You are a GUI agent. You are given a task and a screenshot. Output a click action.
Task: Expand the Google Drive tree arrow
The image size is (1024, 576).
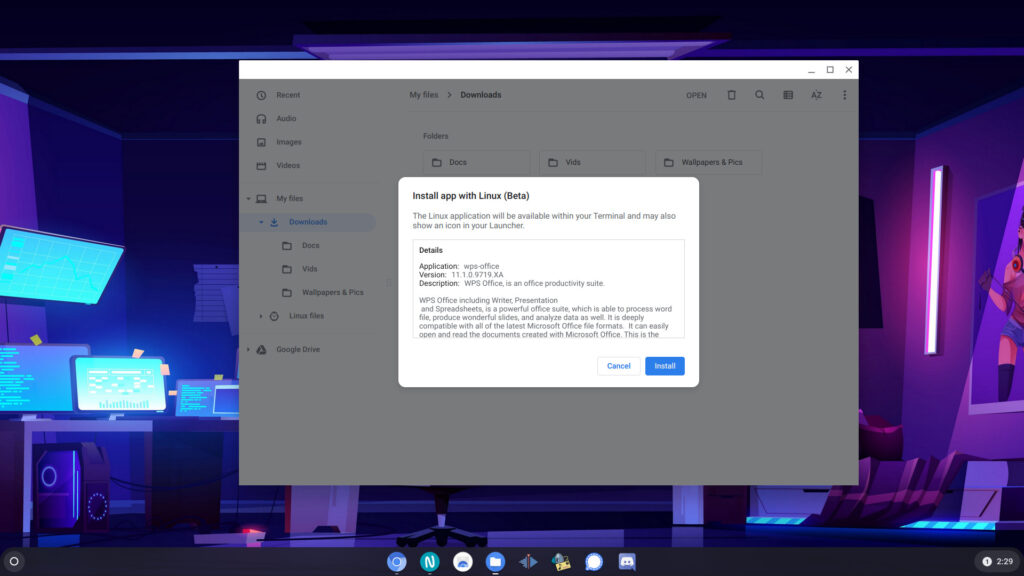[248, 349]
